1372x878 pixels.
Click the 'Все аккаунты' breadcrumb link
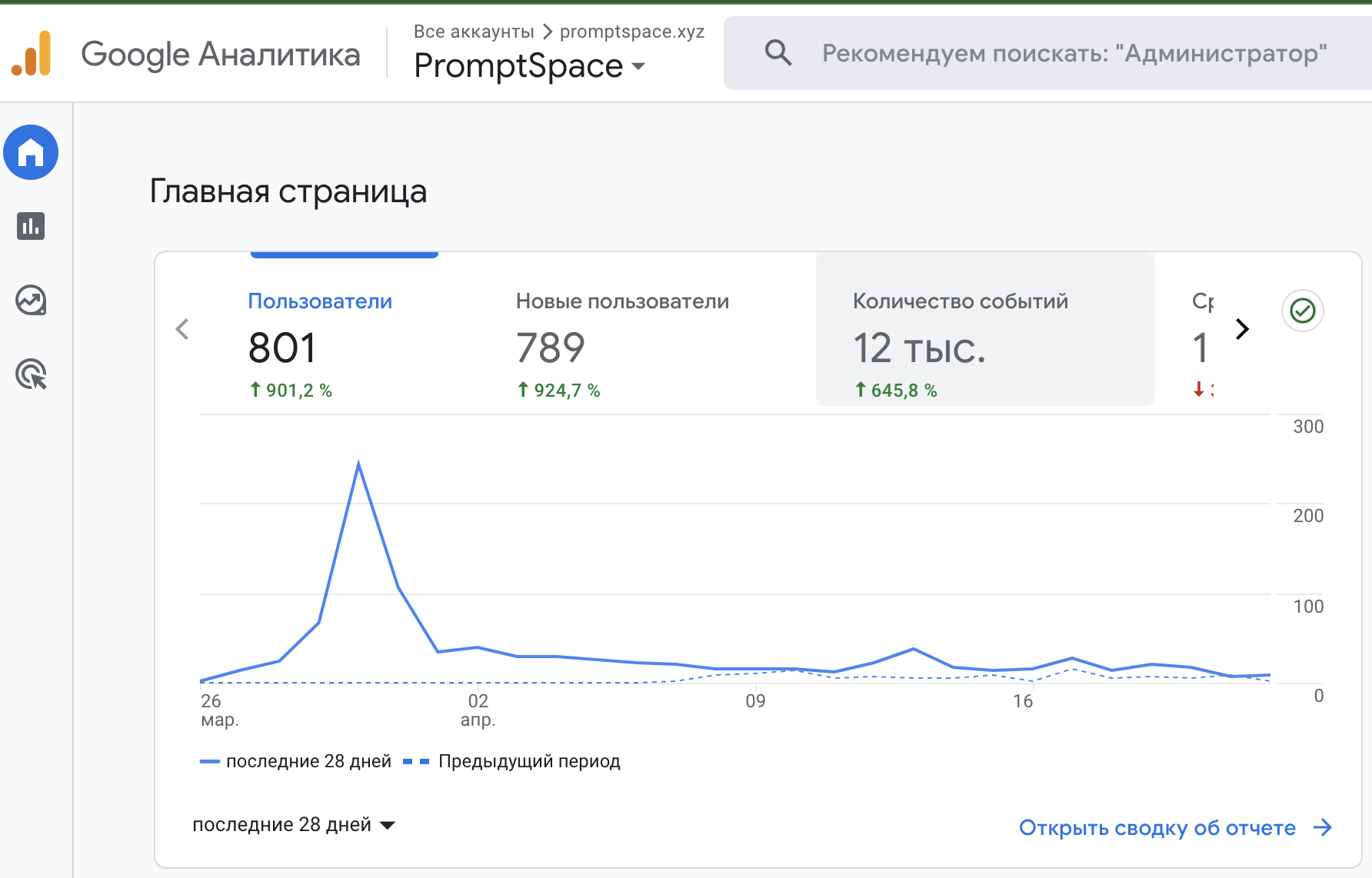pos(474,32)
